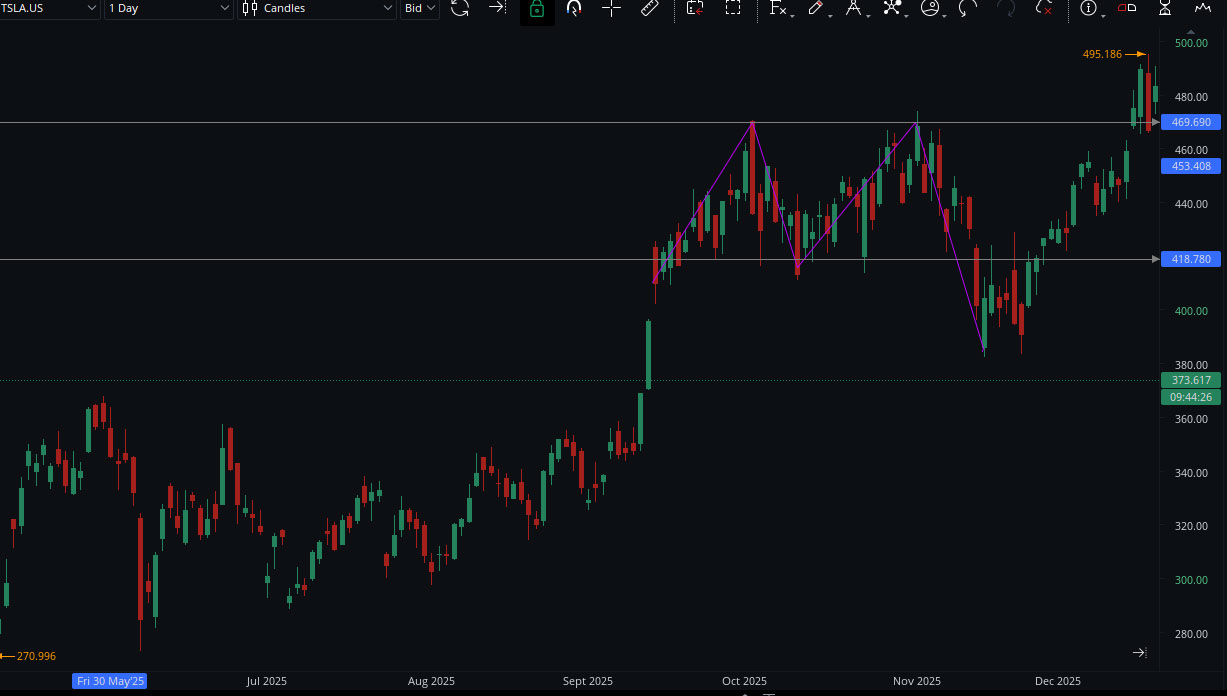The image size is (1227, 696).
Task: Open the 1 Day timeframe dropdown
Action: tap(168, 8)
